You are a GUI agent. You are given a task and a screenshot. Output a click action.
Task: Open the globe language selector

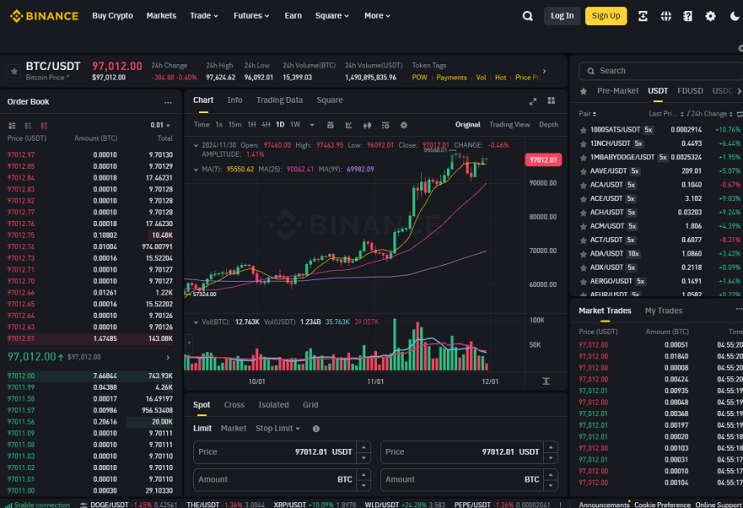coord(666,16)
